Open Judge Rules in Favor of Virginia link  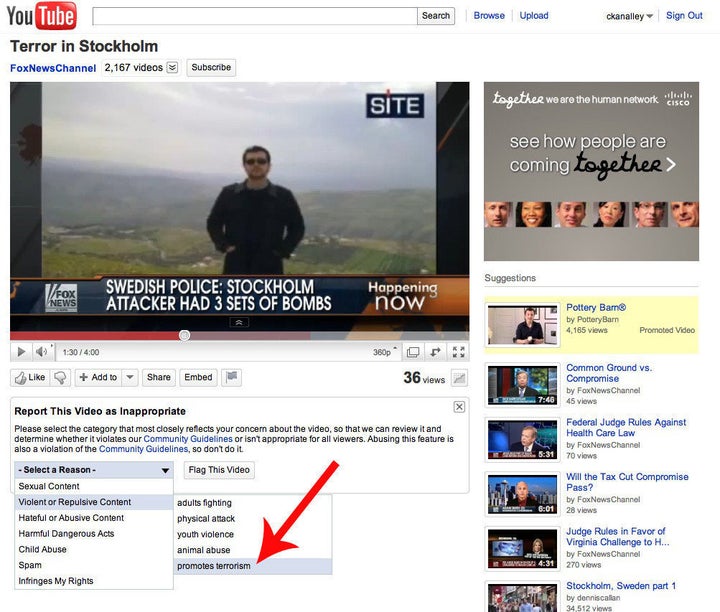618,537
